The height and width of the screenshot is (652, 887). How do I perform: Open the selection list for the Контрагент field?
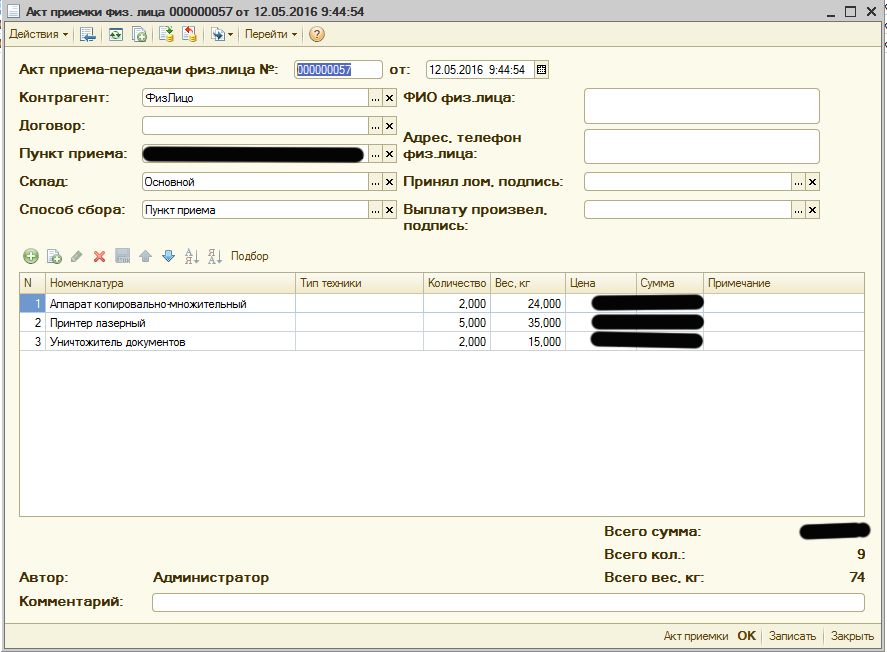[x=375, y=98]
